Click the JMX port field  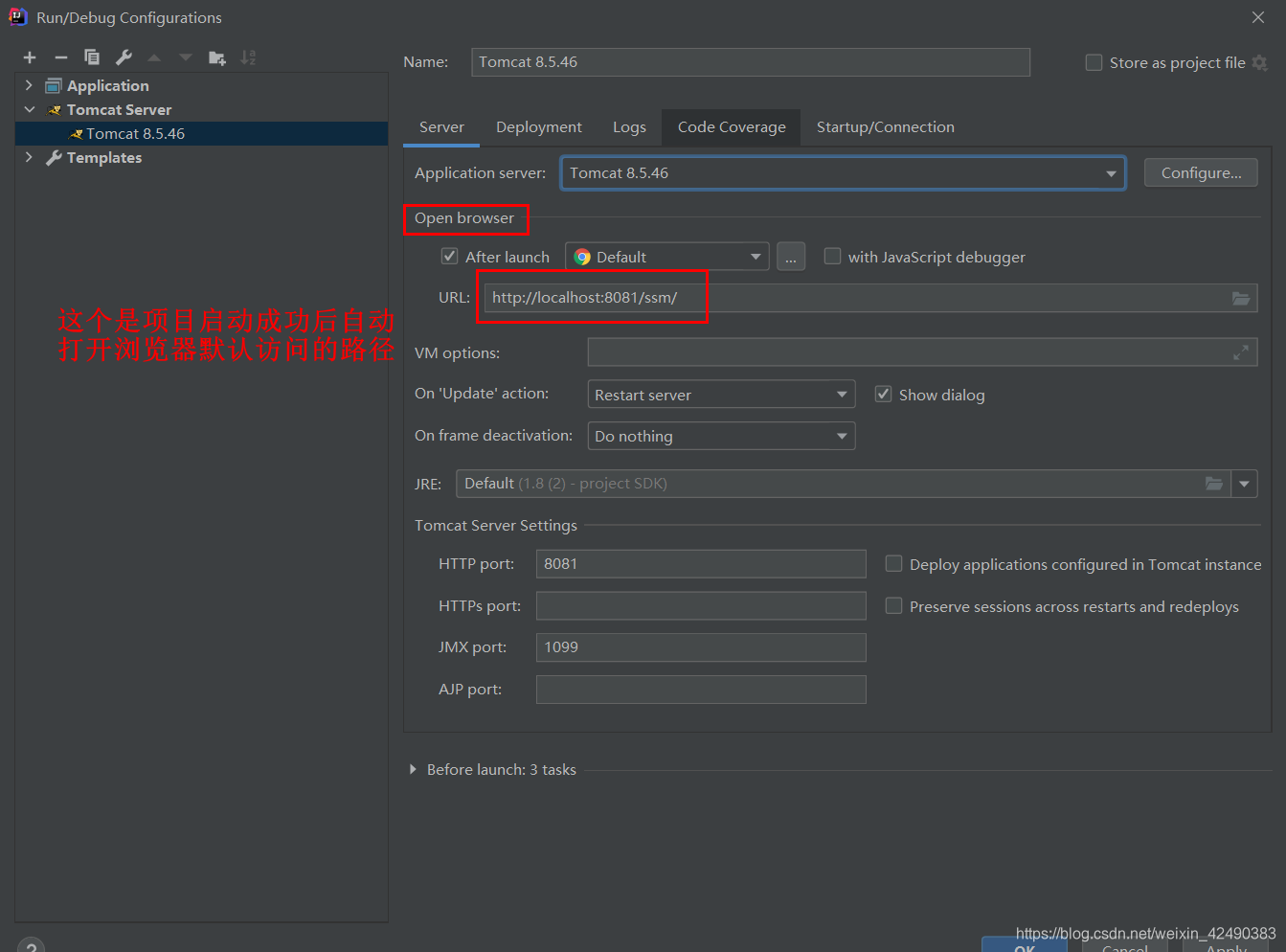(701, 647)
